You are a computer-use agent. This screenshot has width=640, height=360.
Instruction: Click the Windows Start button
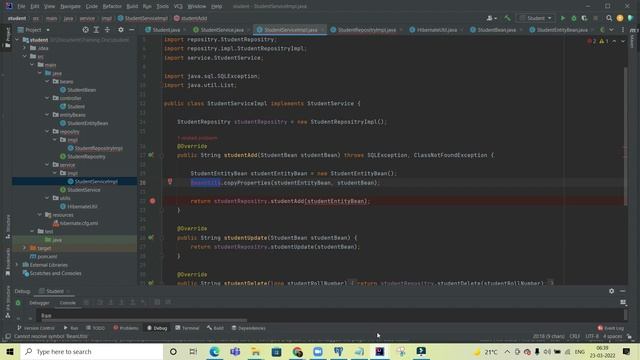point(10,351)
